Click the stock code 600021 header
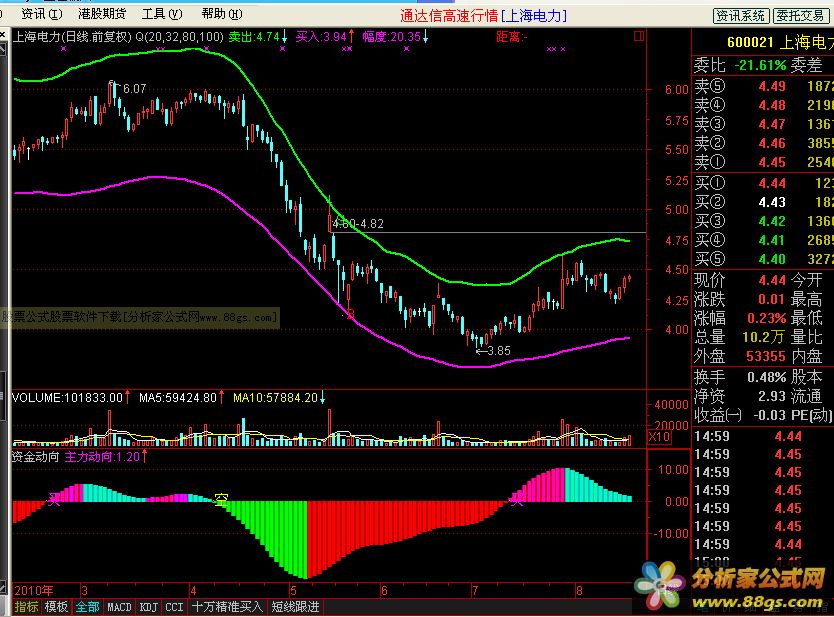 (750, 42)
